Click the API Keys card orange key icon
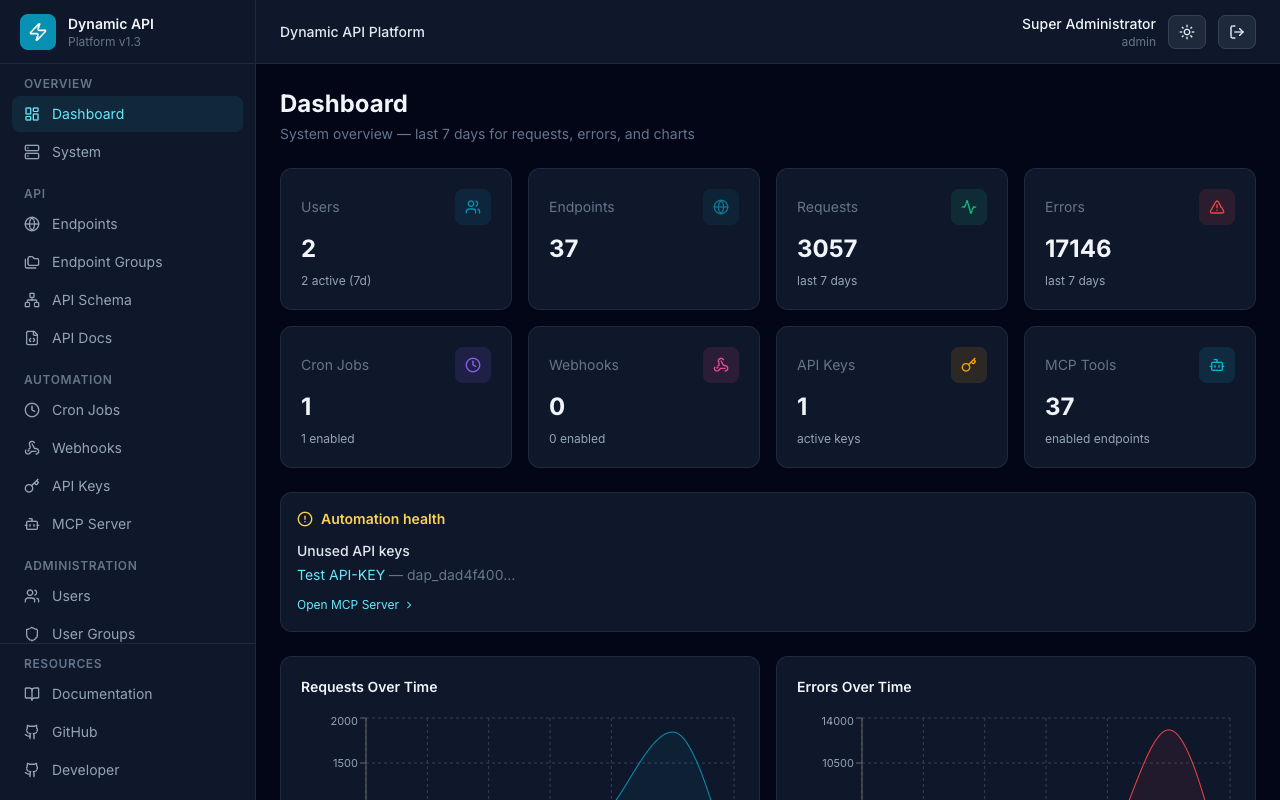The height and width of the screenshot is (800, 1280). click(x=969, y=365)
